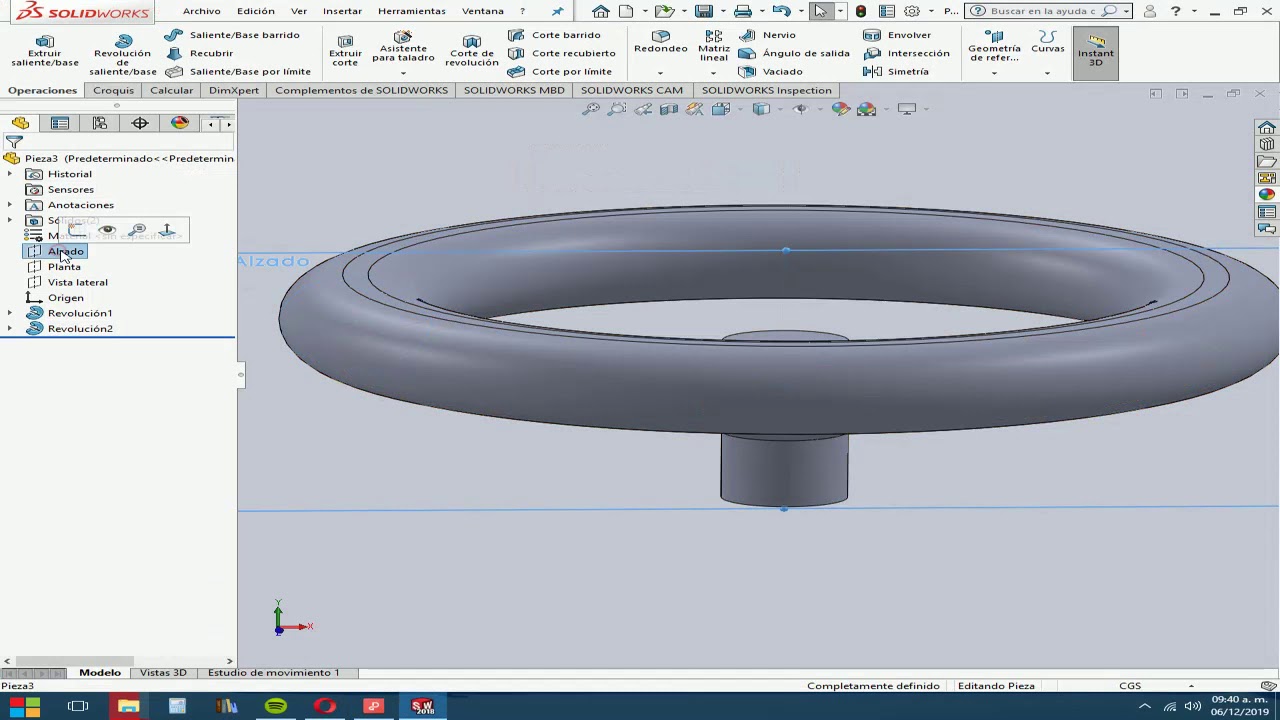1280x720 pixels.
Task: Expand the Anotaciones tree node
Action: [x=10, y=205]
